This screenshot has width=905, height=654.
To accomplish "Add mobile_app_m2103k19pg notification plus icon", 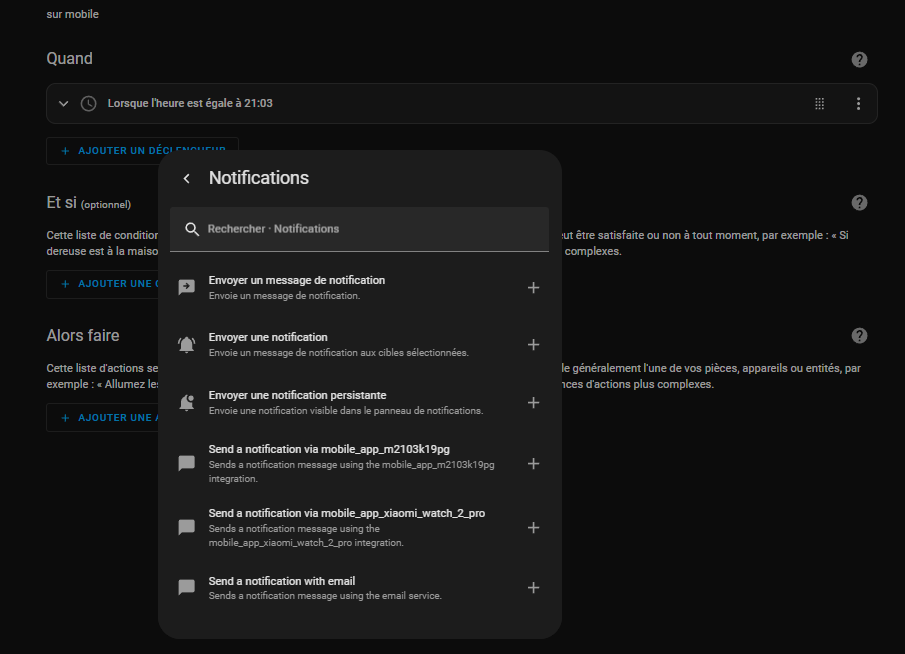I will click(x=533, y=464).
